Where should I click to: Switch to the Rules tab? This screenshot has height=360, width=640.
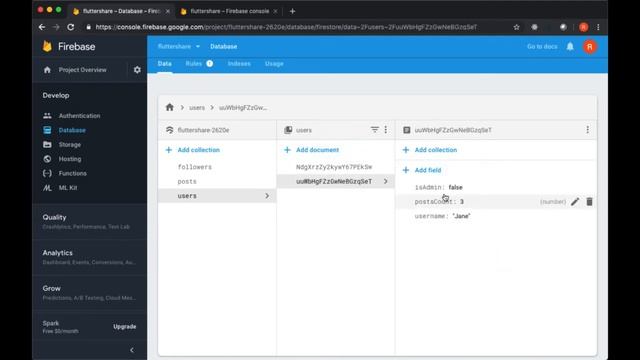[193, 64]
